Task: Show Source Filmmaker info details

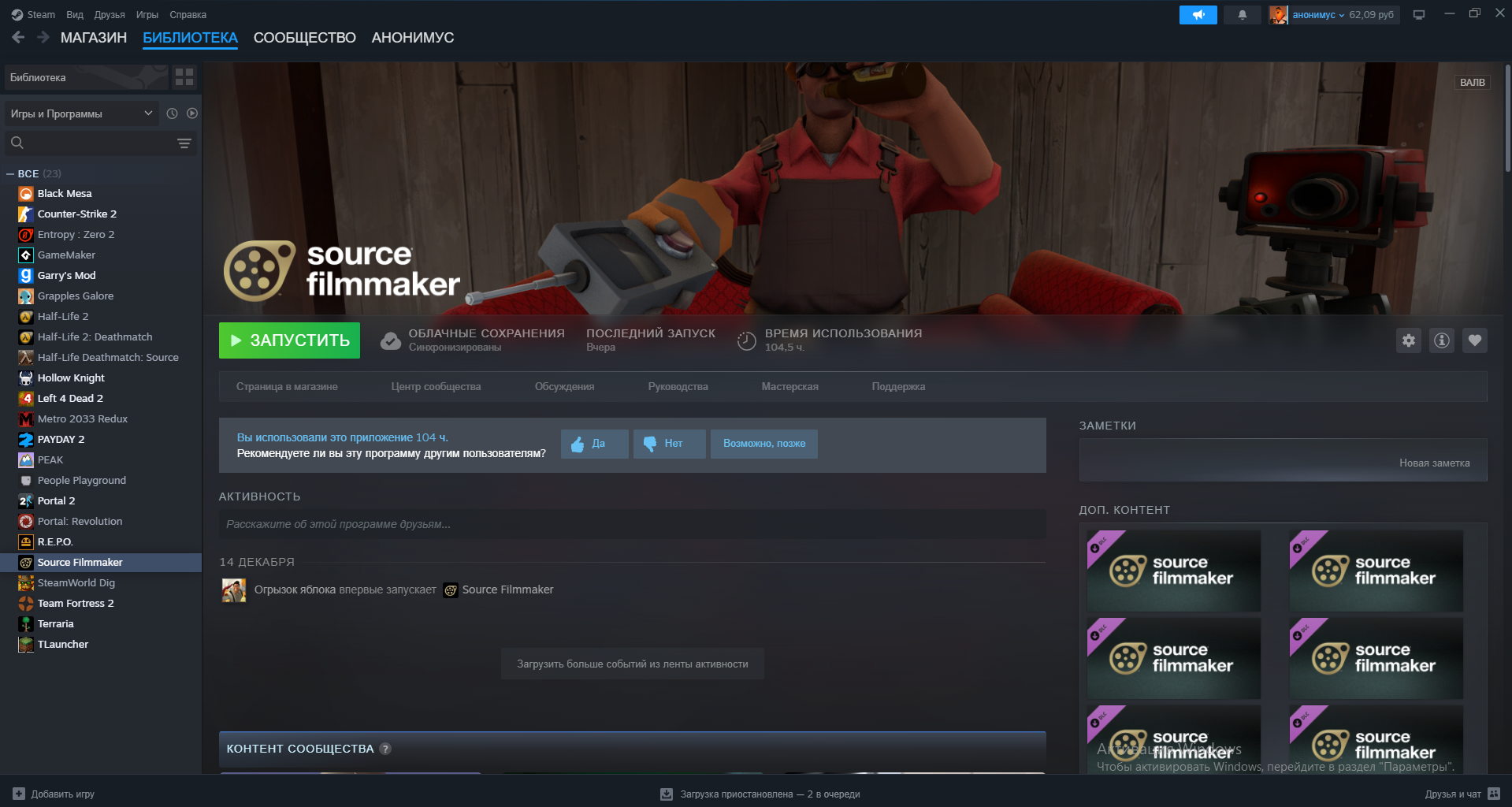Action: 1442,340
